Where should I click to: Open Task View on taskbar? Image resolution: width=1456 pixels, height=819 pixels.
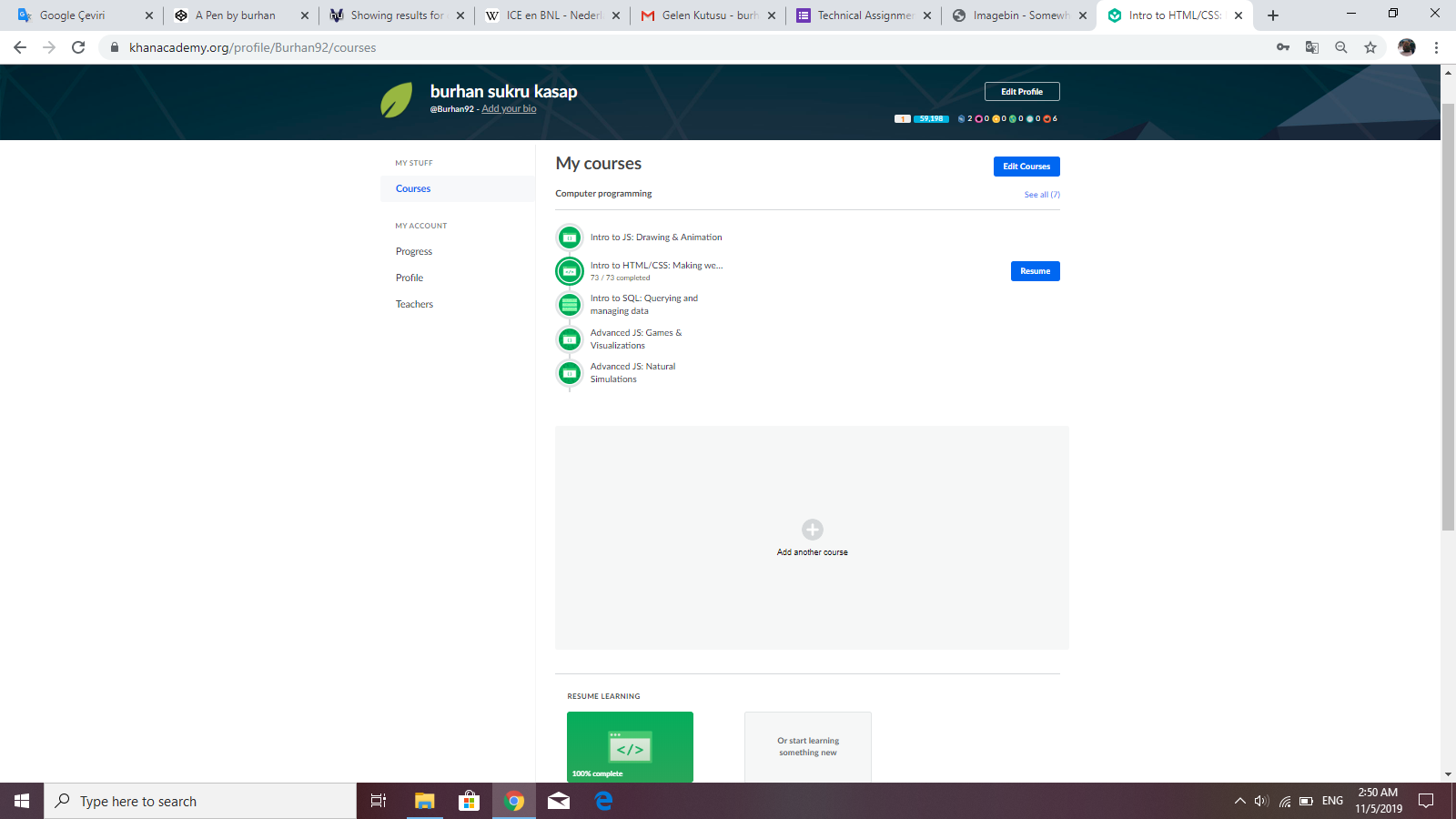pyautogui.click(x=379, y=801)
